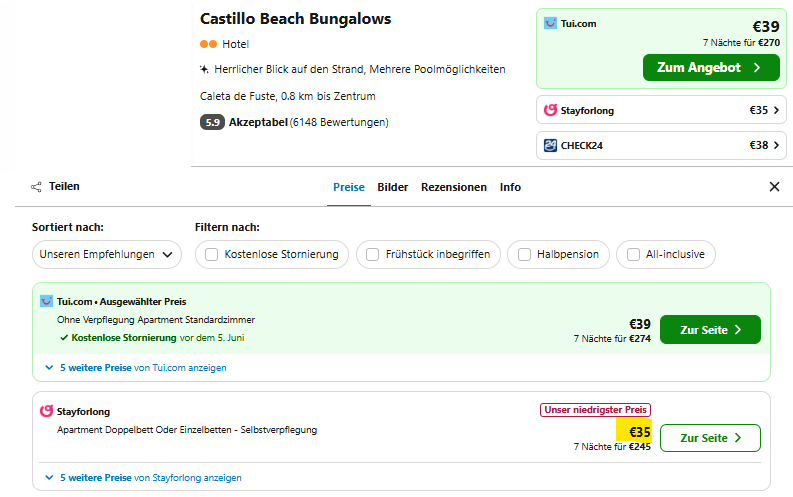Click the Akzeptabel (6148 Bewertungen) rating text

(x=309, y=122)
